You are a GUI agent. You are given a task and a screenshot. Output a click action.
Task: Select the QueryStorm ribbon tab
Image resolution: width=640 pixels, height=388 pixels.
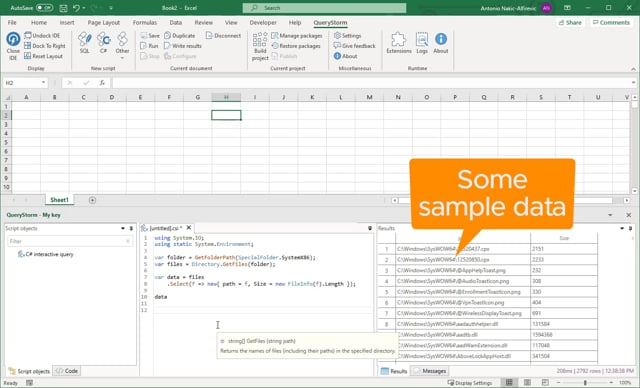coord(330,22)
